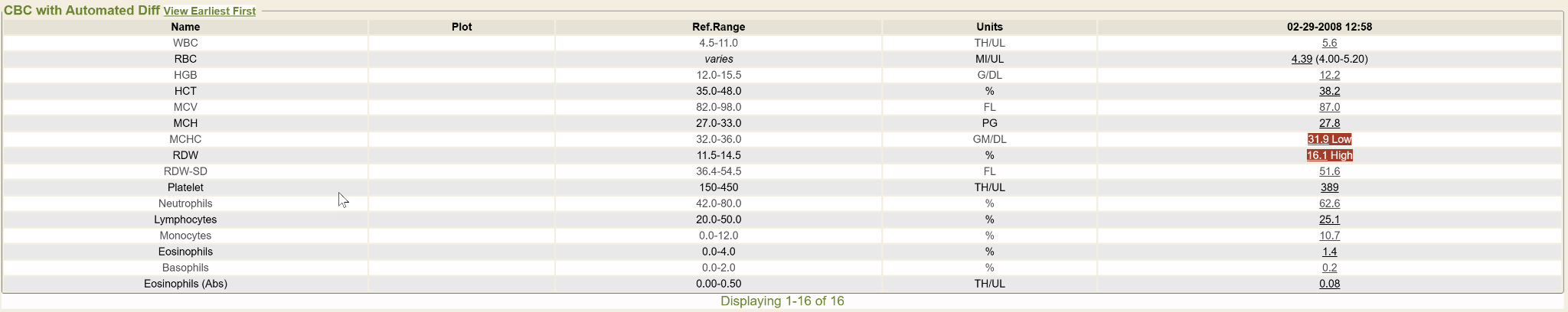Open the MCH value 27.8

coord(1329,123)
